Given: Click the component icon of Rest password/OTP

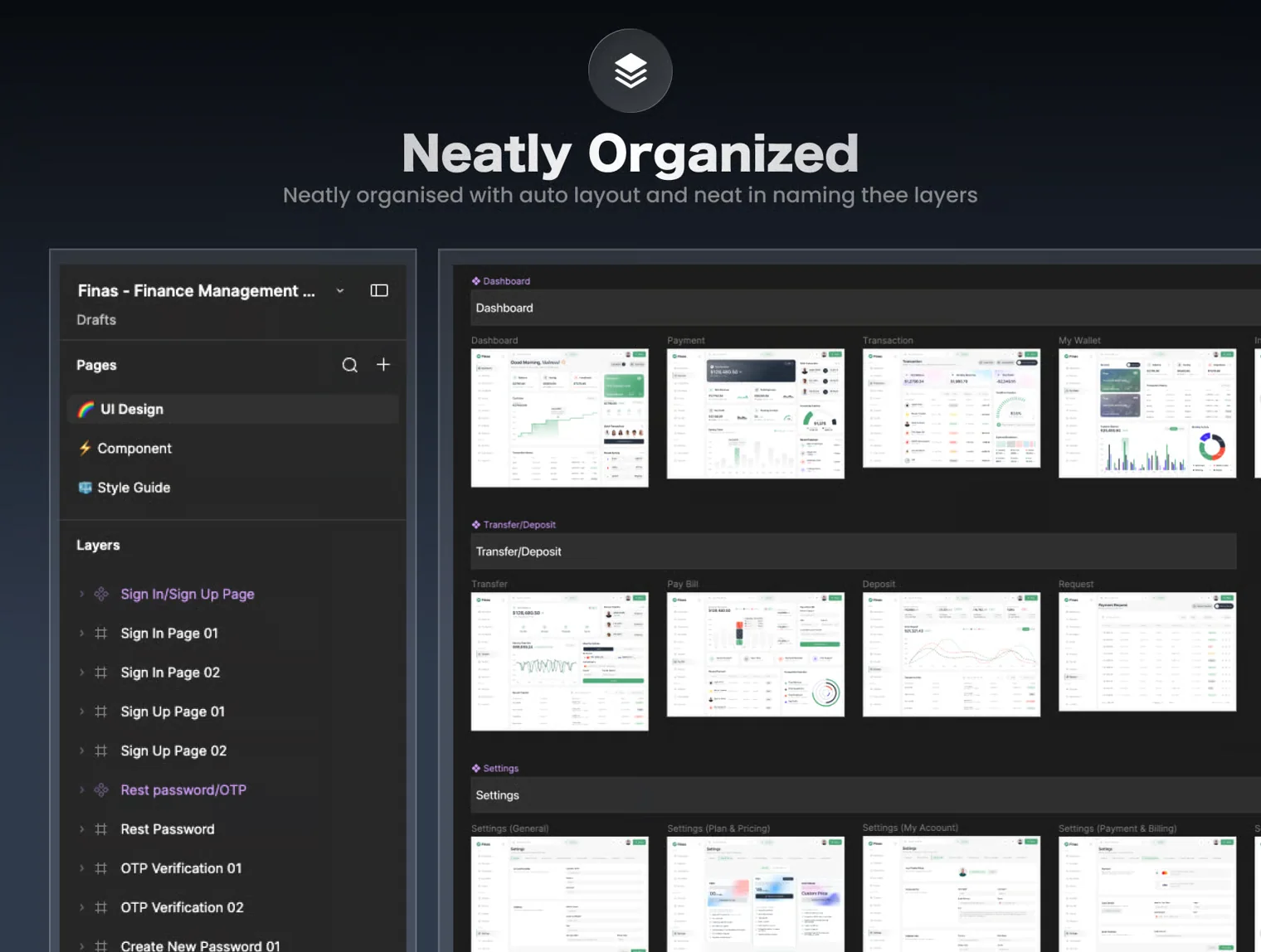Looking at the screenshot, I should click(101, 790).
